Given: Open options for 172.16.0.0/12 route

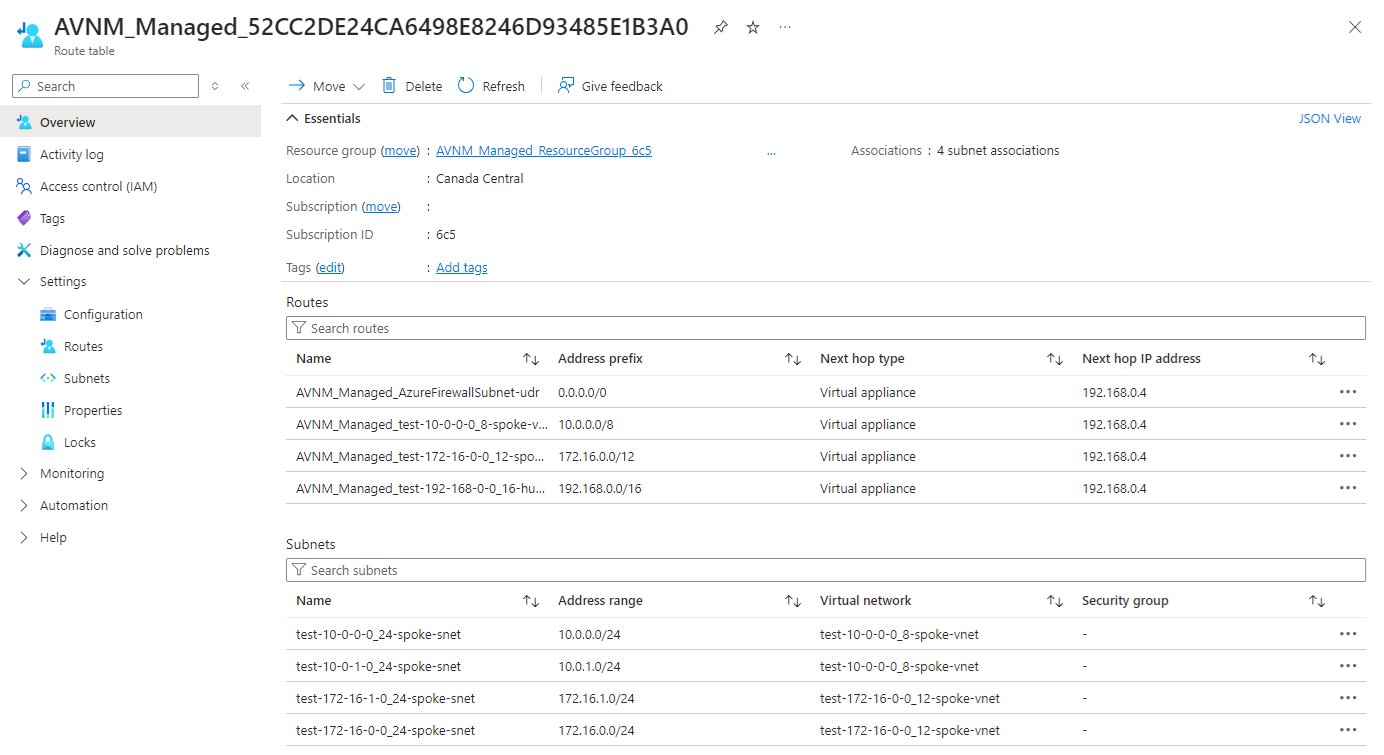Looking at the screenshot, I should click(x=1348, y=456).
